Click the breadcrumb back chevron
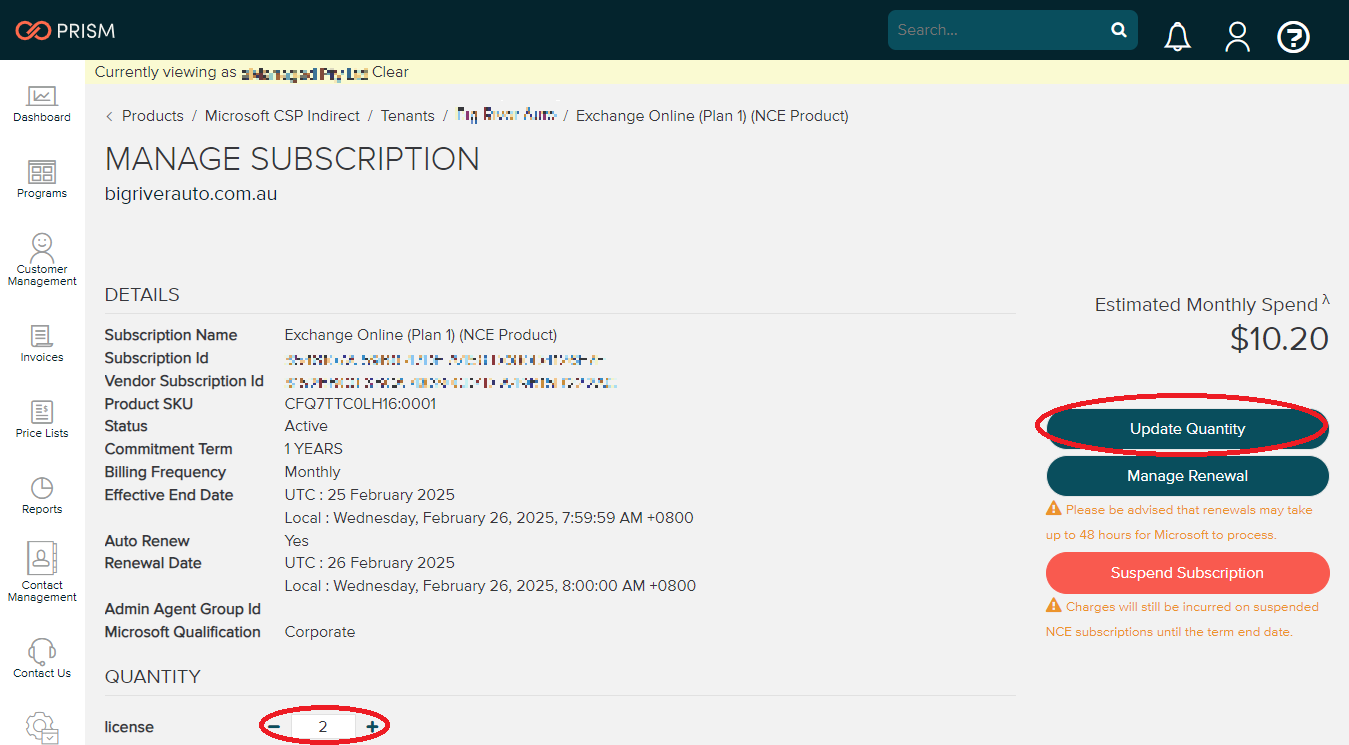 (x=109, y=116)
